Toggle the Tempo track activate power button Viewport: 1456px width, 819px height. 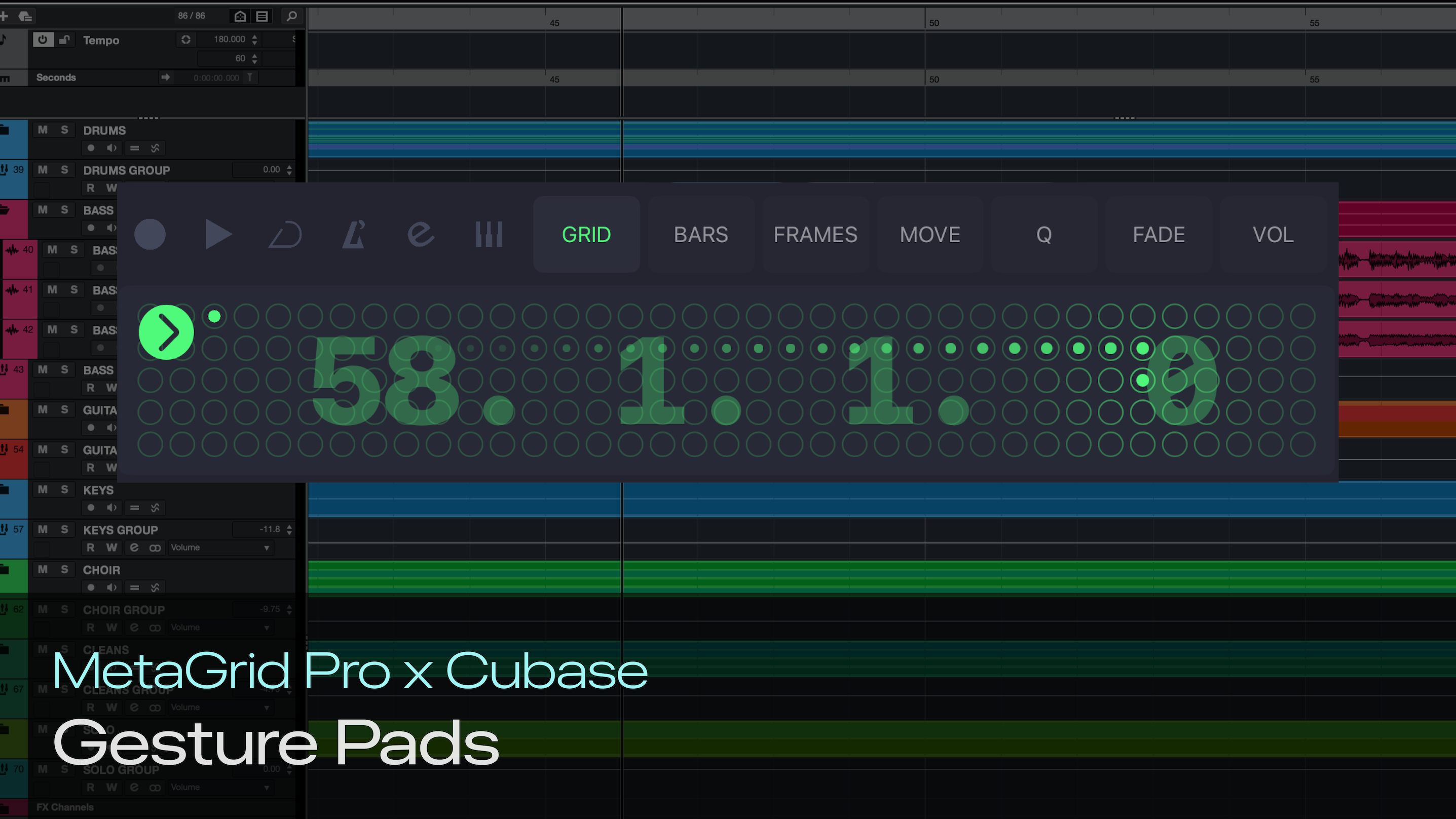pos(43,40)
